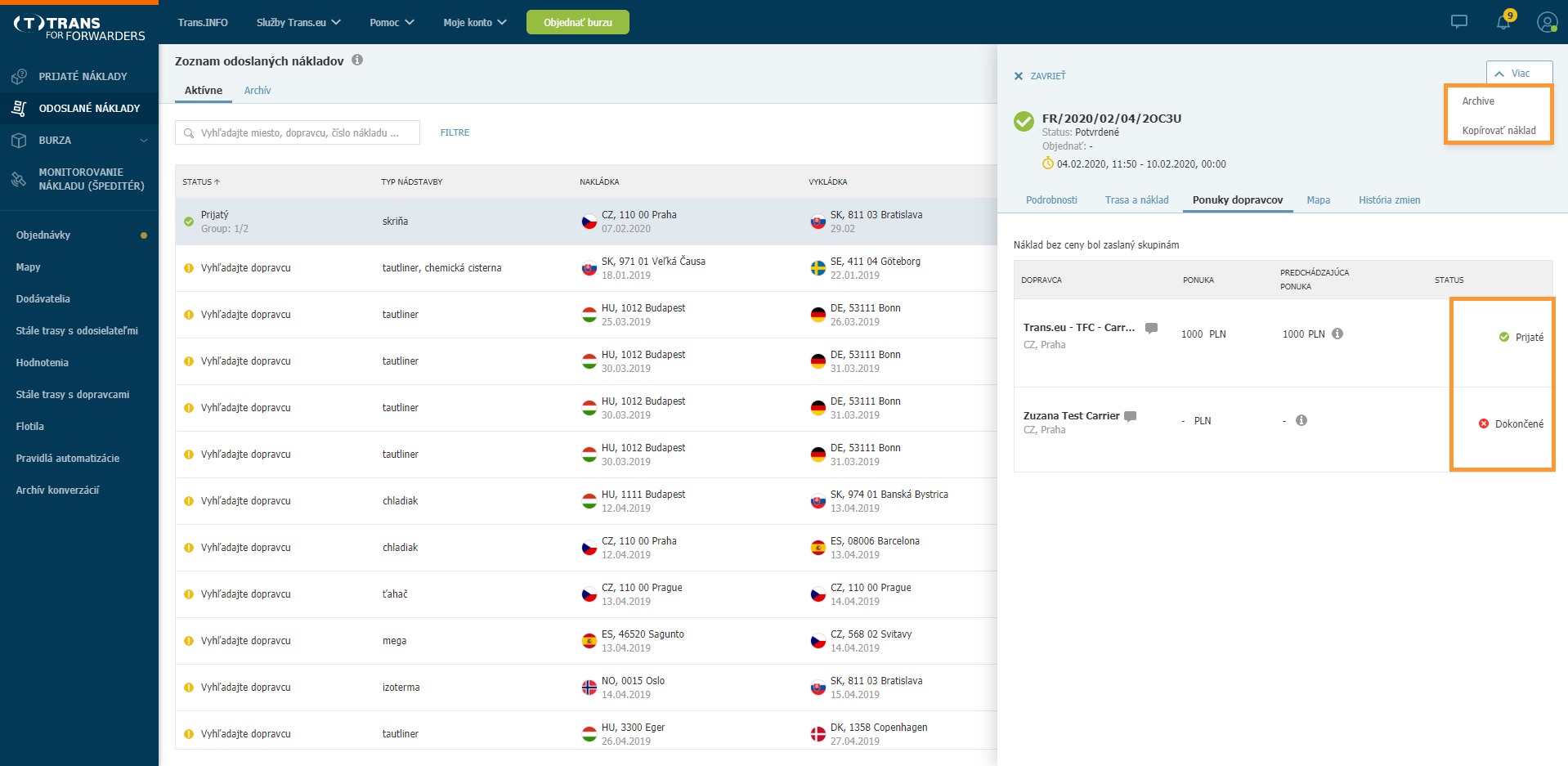Open the Mapa tab

tap(1318, 199)
